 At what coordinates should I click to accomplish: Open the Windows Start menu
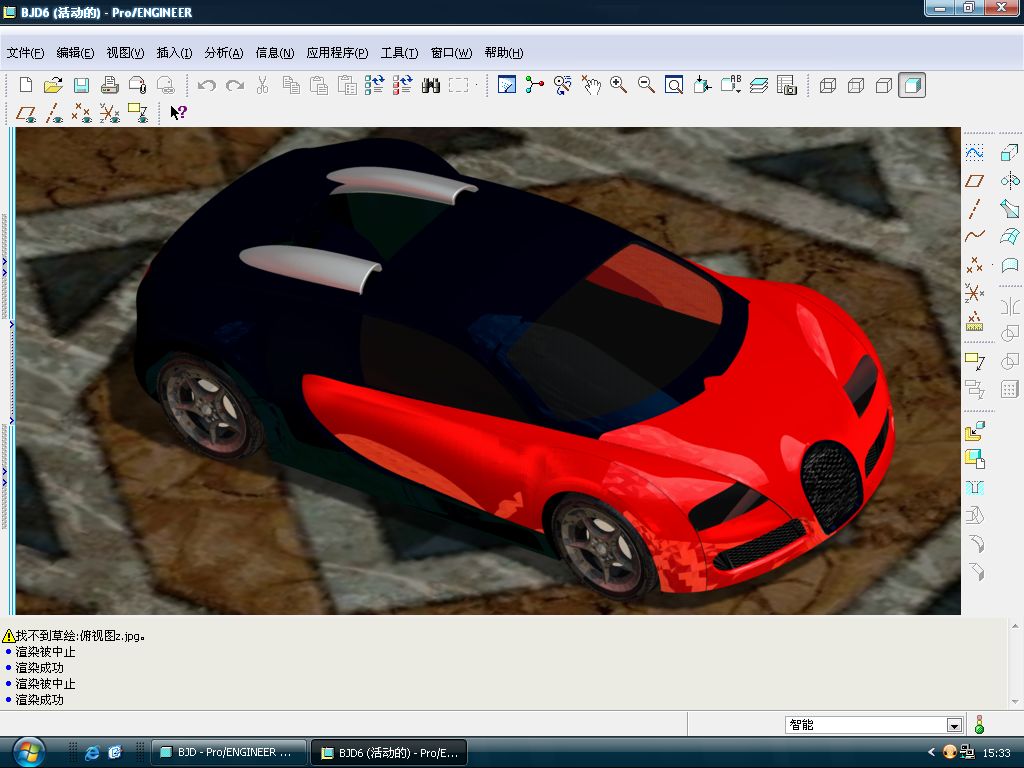click(x=27, y=752)
